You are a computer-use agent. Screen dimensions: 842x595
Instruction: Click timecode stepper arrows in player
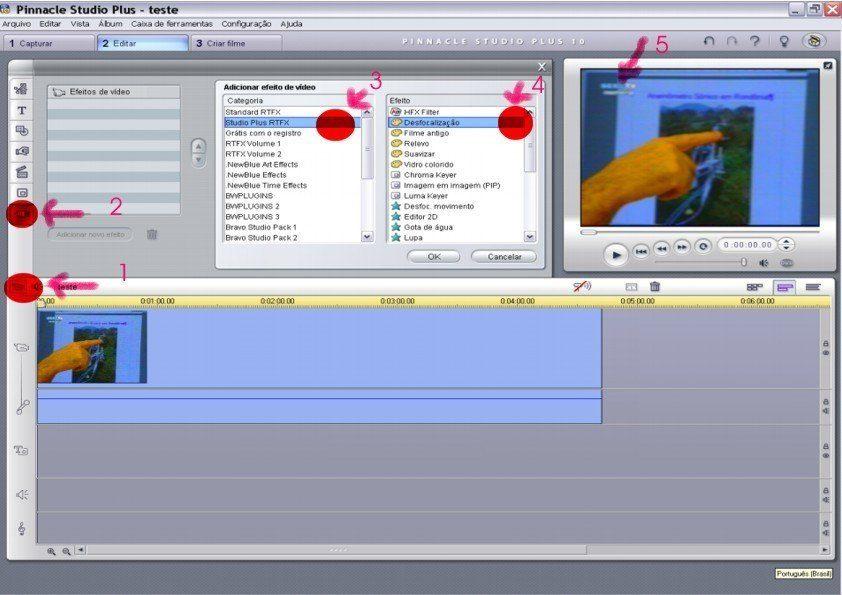(x=787, y=244)
